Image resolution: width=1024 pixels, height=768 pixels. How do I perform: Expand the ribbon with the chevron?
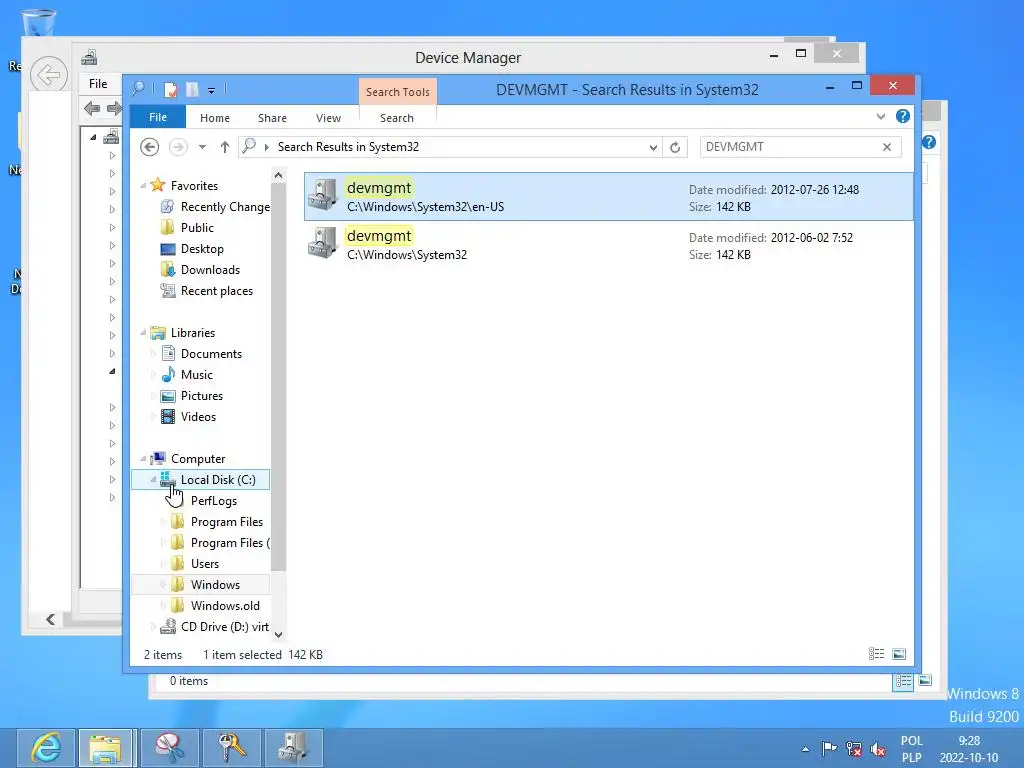(x=881, y=116)
